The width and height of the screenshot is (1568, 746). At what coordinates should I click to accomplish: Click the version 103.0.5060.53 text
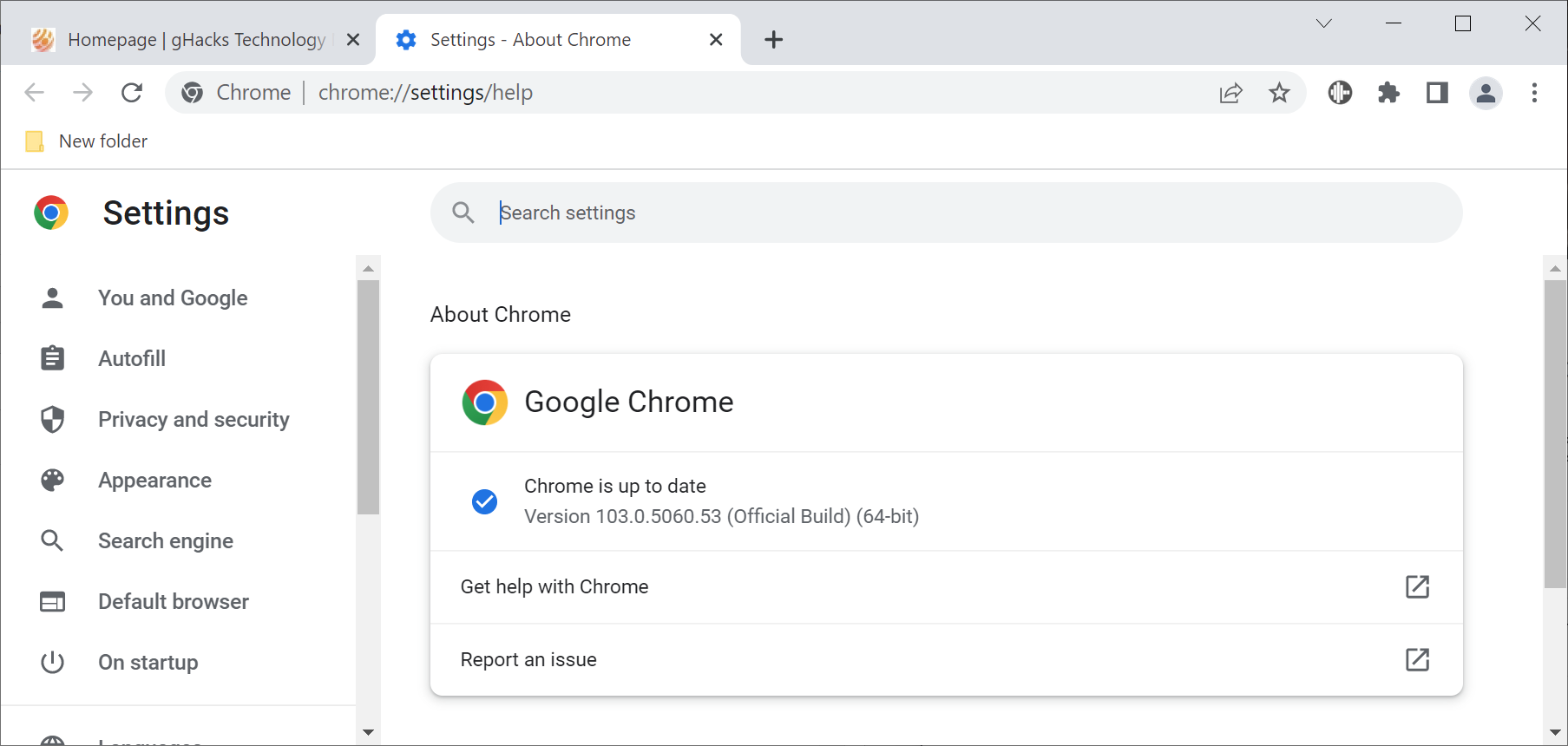721,517
